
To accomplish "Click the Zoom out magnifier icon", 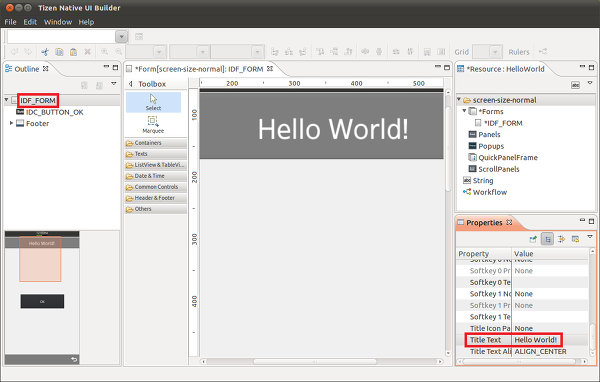I will [119, 51].
